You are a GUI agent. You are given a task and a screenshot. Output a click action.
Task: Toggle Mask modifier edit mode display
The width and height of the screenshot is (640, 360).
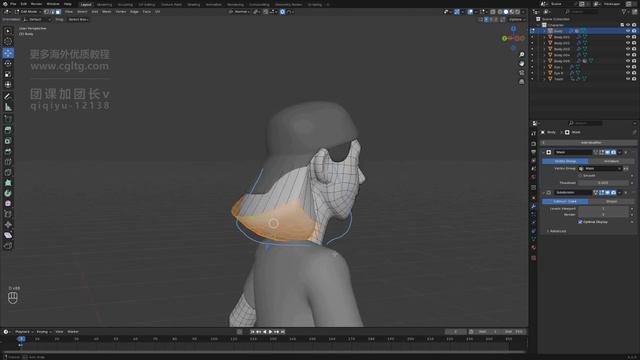[x=602, y=152]
